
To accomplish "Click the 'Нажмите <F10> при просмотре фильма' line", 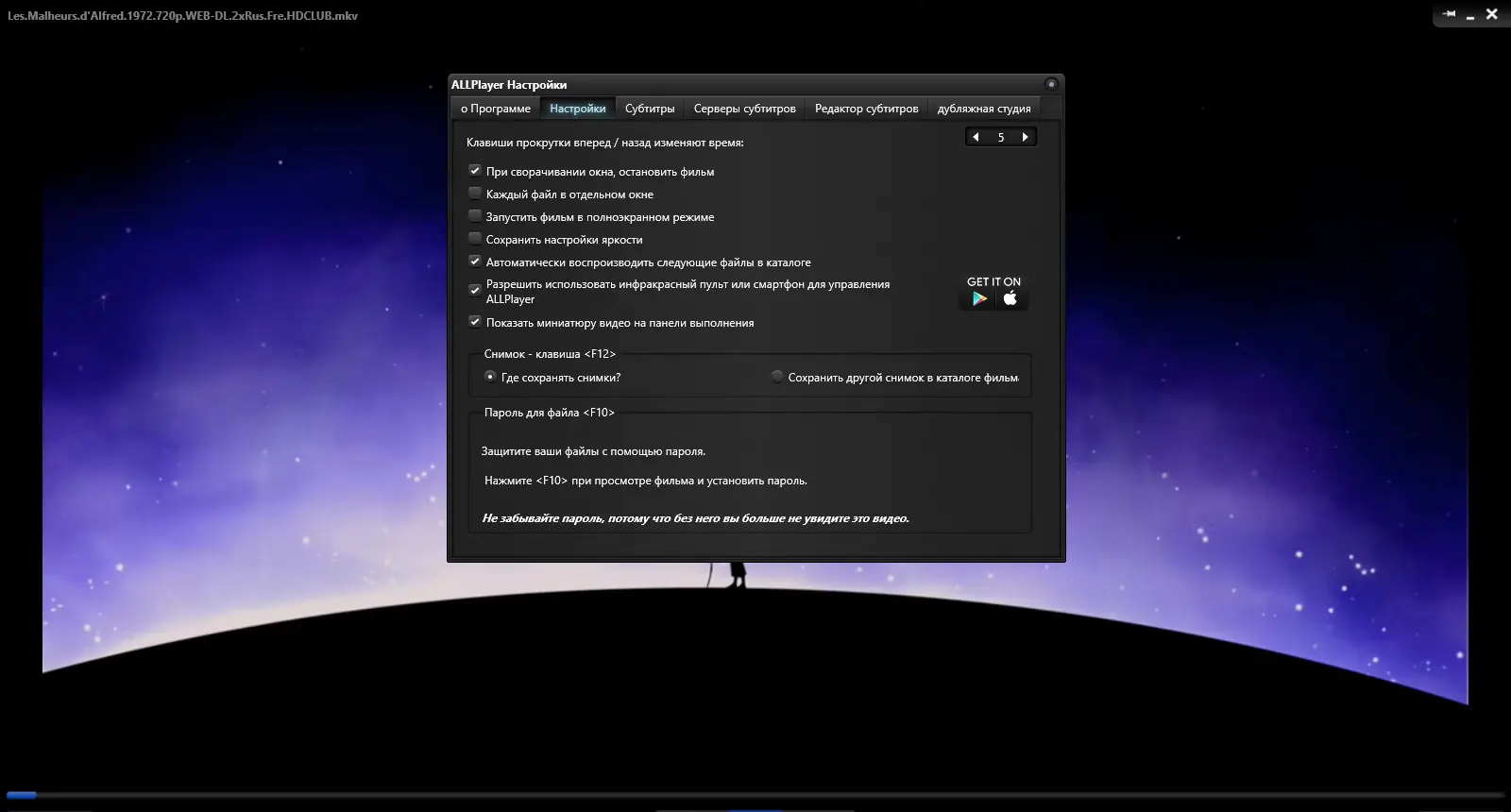I will tap(646, 481).
